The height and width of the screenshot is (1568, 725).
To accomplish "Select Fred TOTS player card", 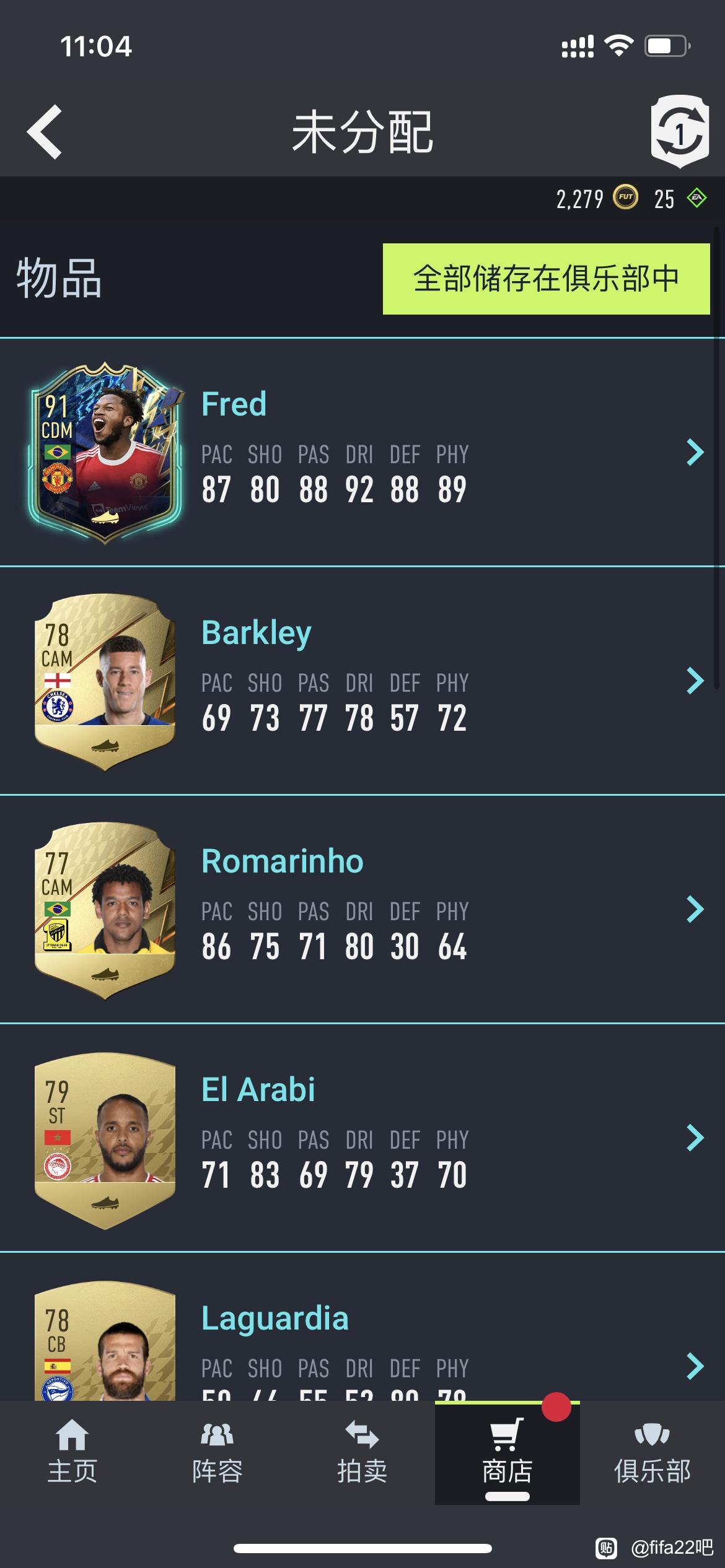I will pyautogui.click(x=105, y=453).
